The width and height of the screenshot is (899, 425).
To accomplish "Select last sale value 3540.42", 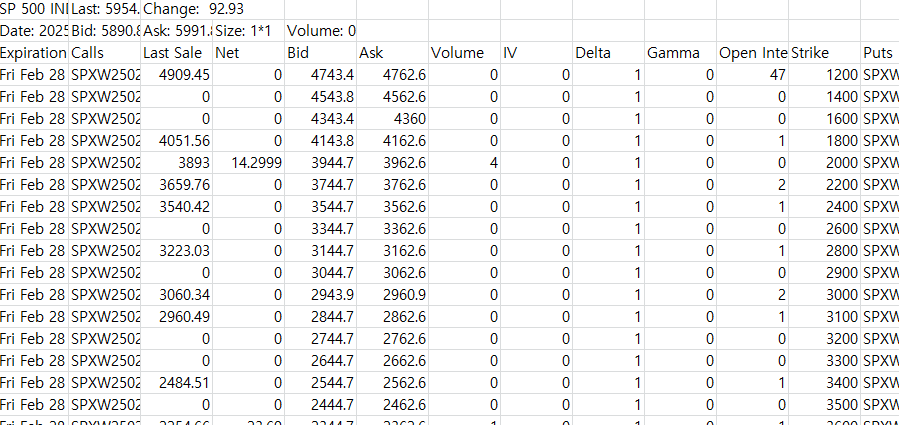I will pos(177,207).
